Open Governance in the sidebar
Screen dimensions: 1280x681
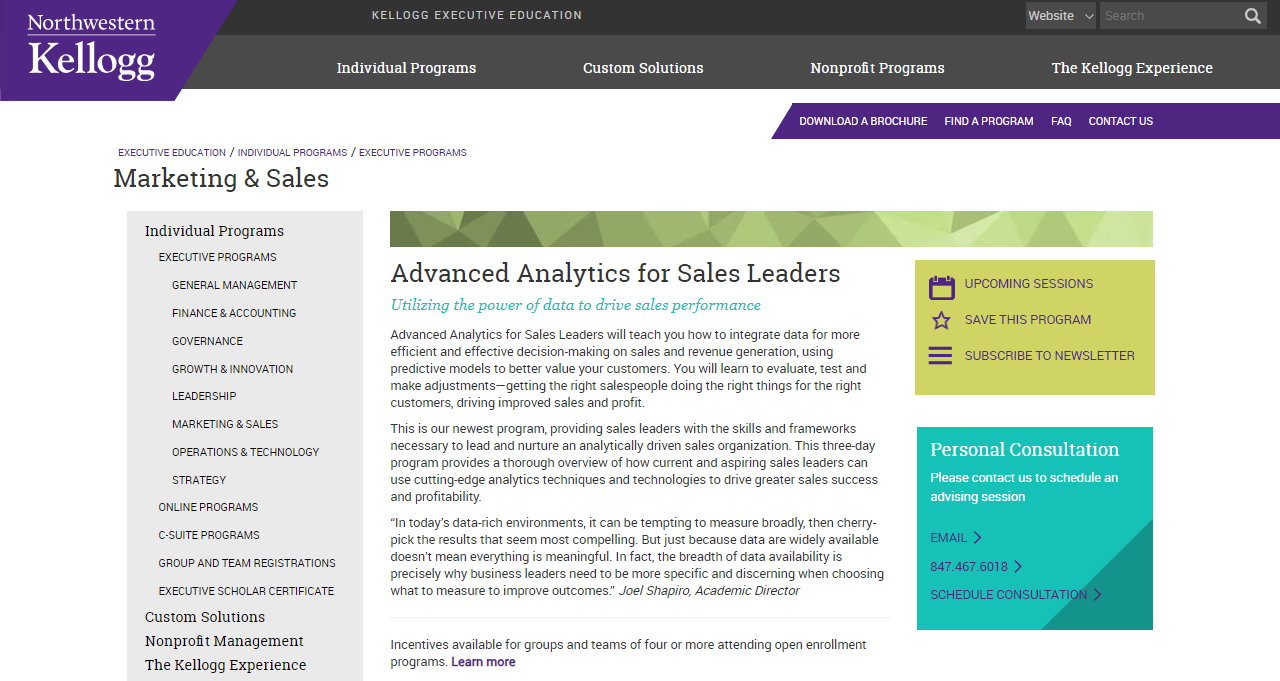207,341
